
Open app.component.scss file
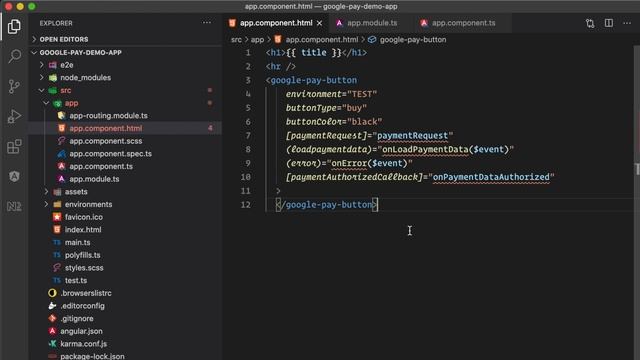pos(105,141)
